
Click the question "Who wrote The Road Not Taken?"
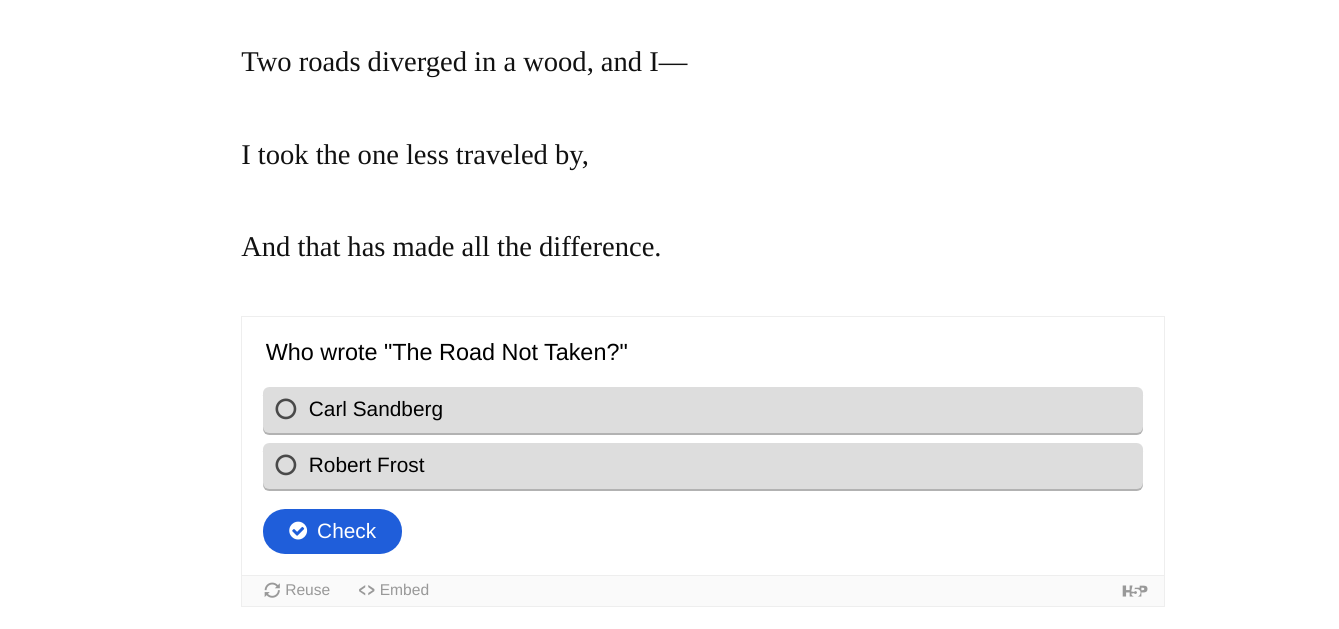(446, 352)
